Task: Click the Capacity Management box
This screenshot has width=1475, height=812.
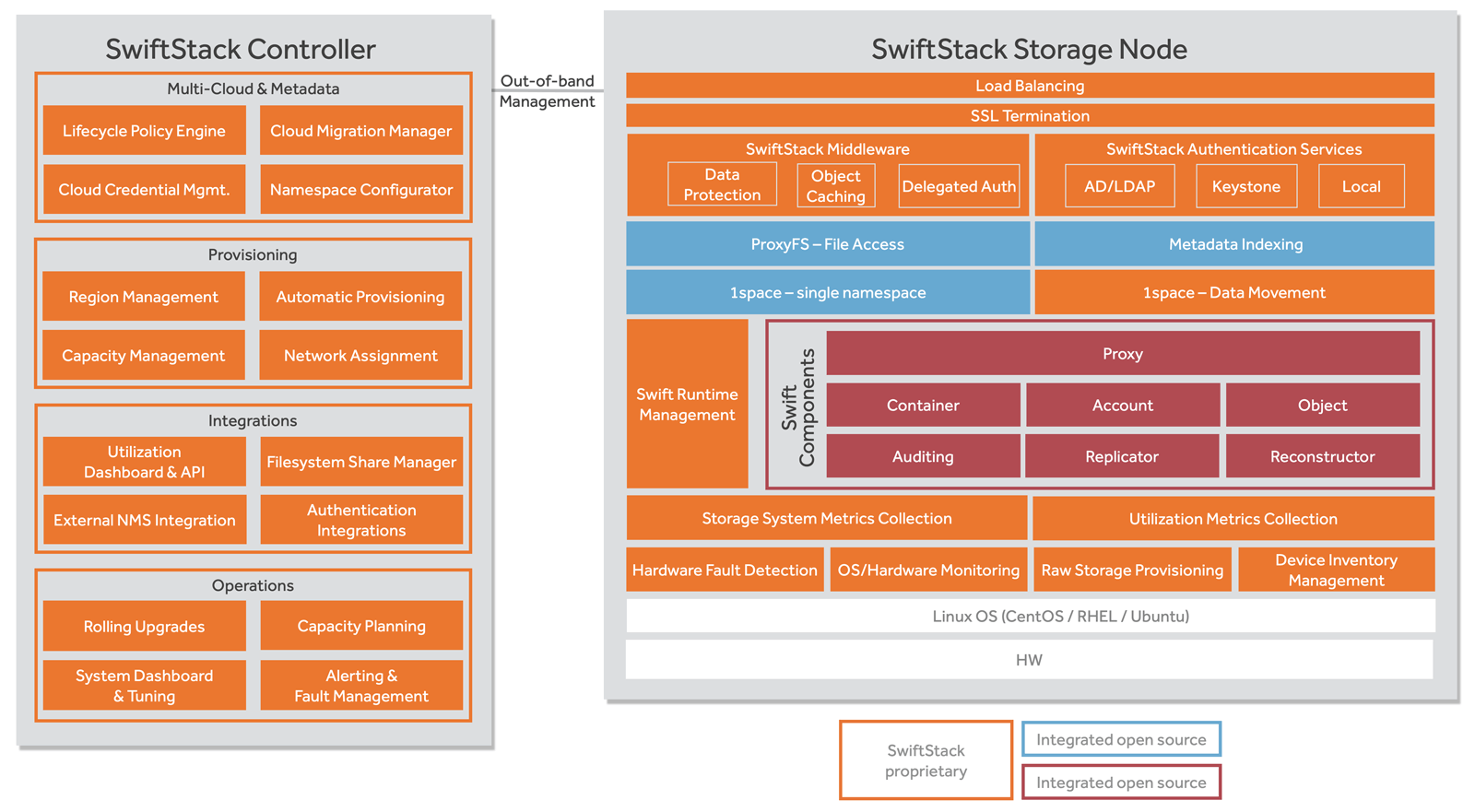Action: (x=144, y=355)
